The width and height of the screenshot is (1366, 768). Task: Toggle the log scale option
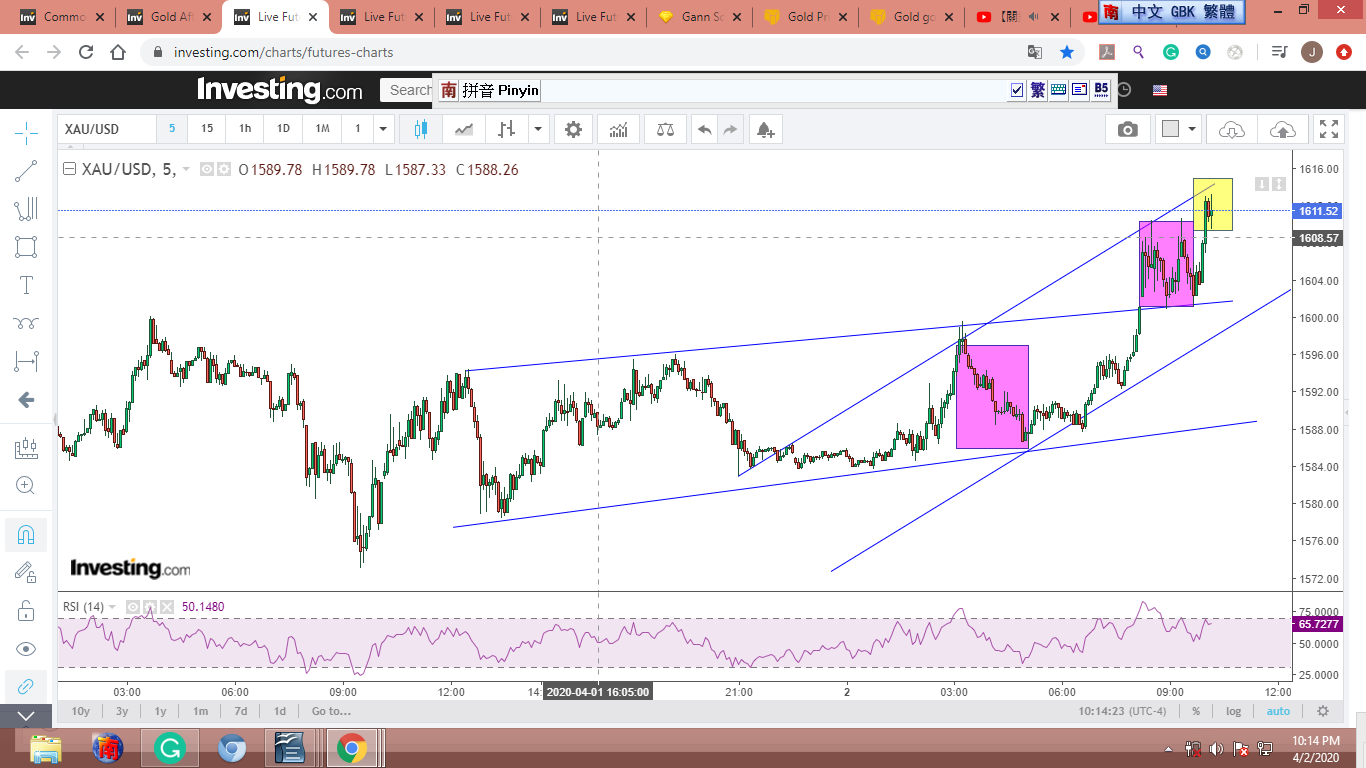[1234, 711]
